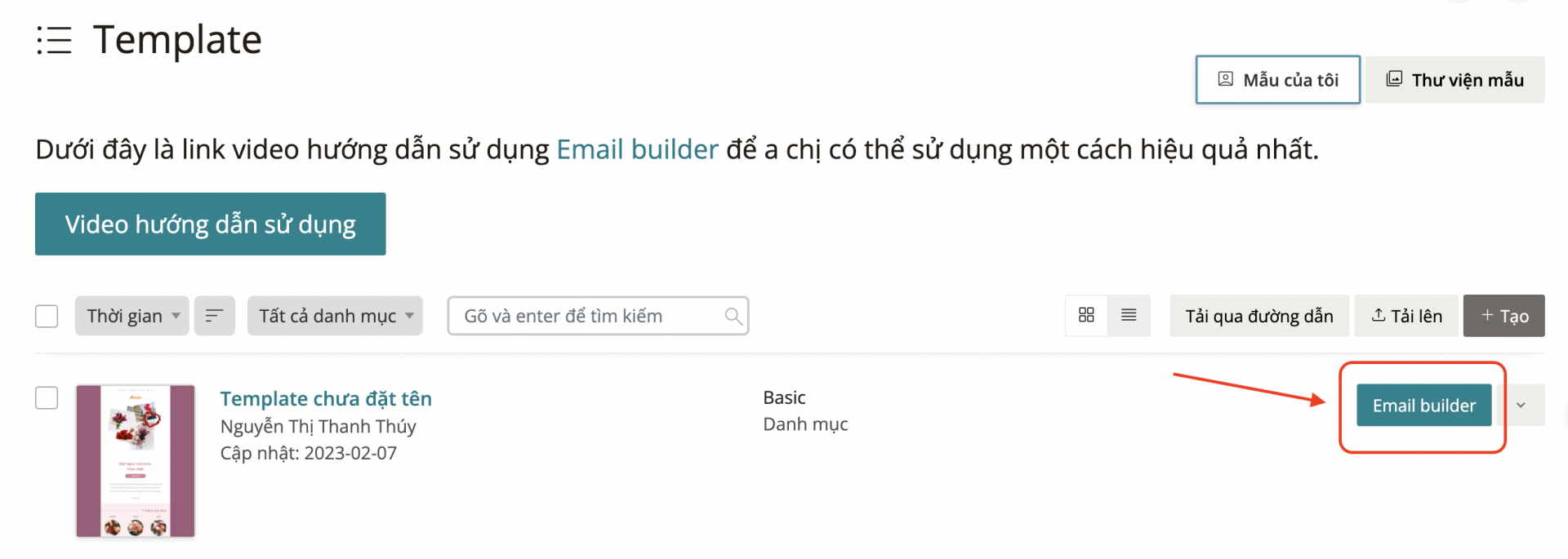Click the Video hướng dẫn sử dụng button
The height and width of the screenshot is (559, 1568).
[x=211, y=224]
